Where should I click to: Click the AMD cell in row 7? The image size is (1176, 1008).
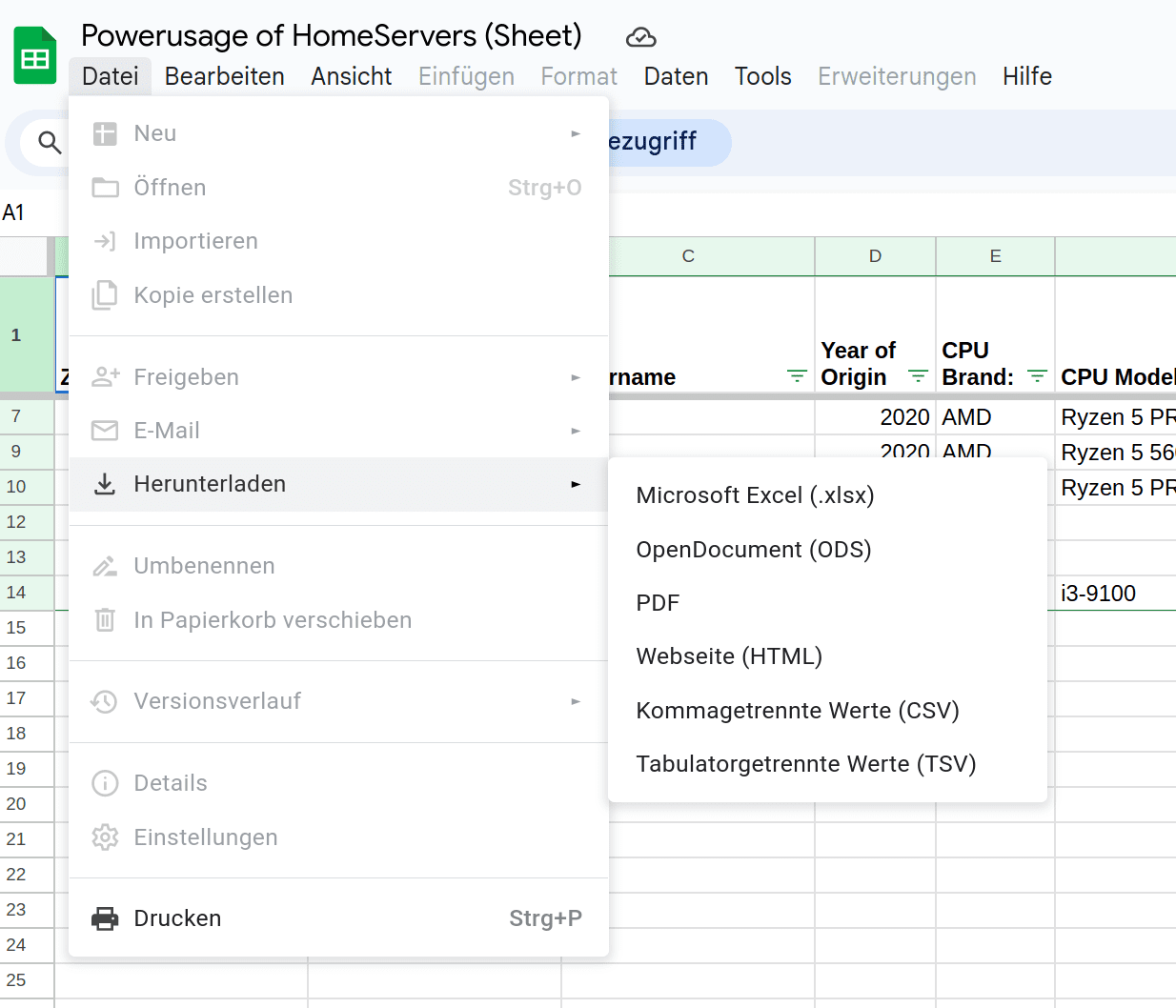[x=995, y=417]
